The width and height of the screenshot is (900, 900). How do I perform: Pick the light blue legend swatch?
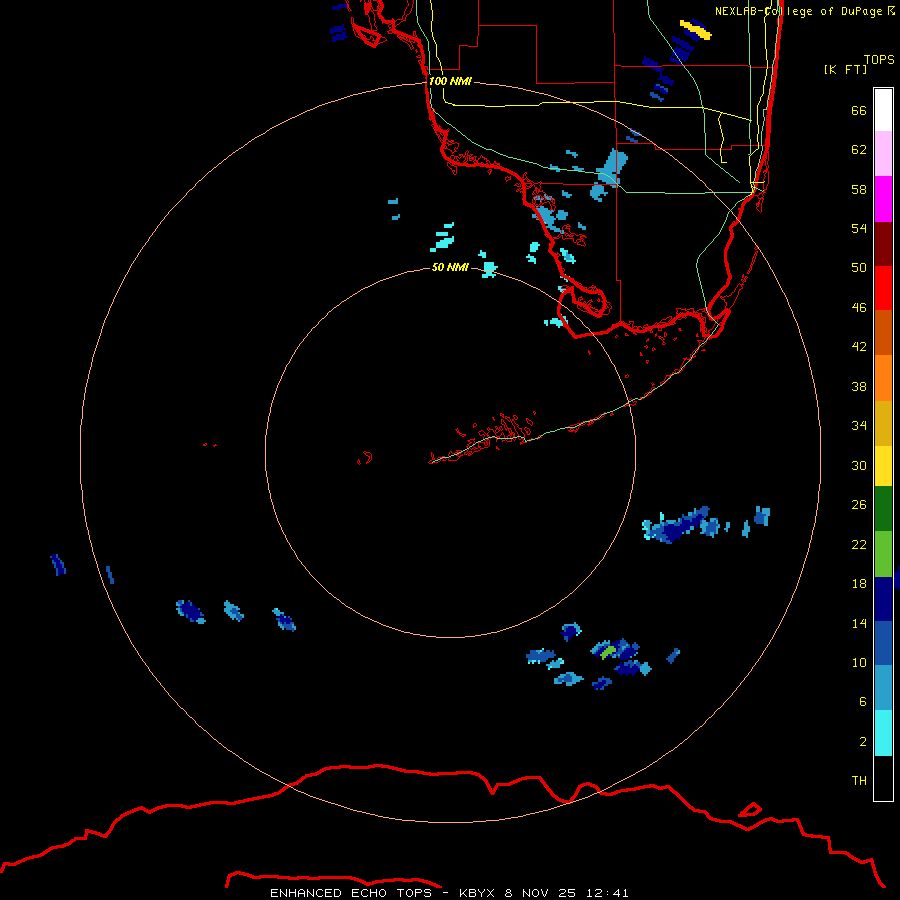(x=883, y=688)
